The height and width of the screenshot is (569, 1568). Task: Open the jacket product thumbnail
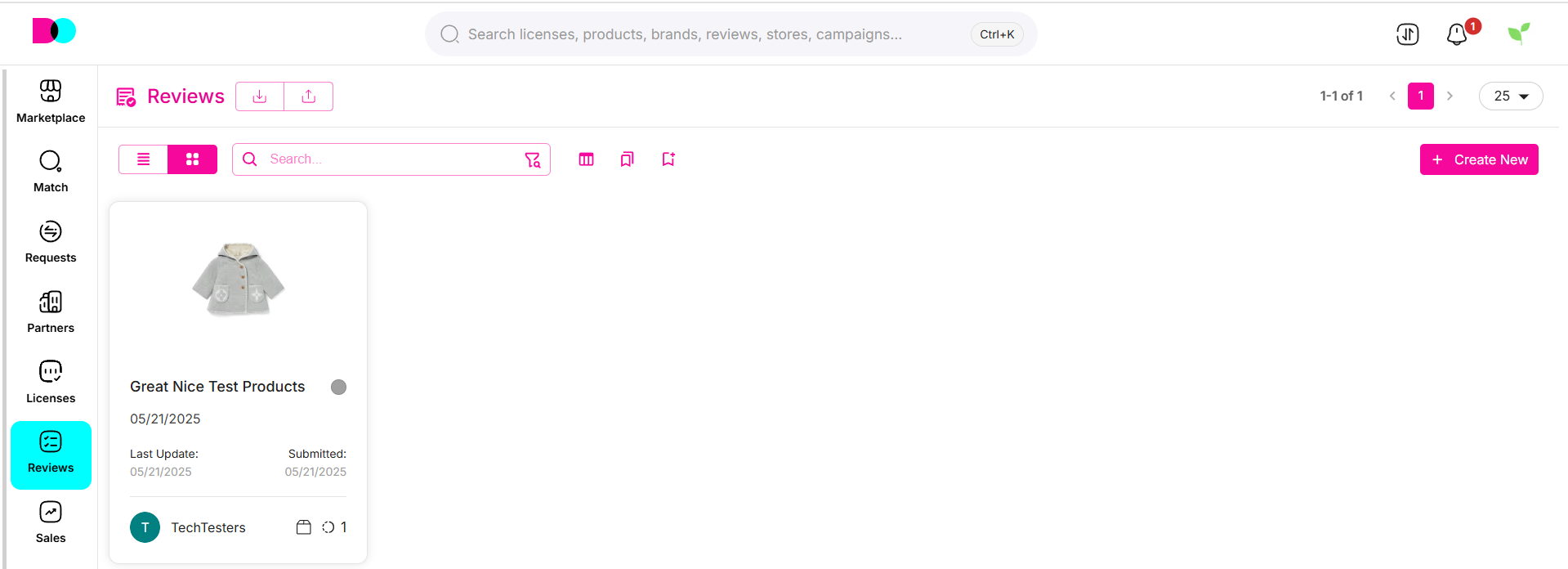coord(239,279)
